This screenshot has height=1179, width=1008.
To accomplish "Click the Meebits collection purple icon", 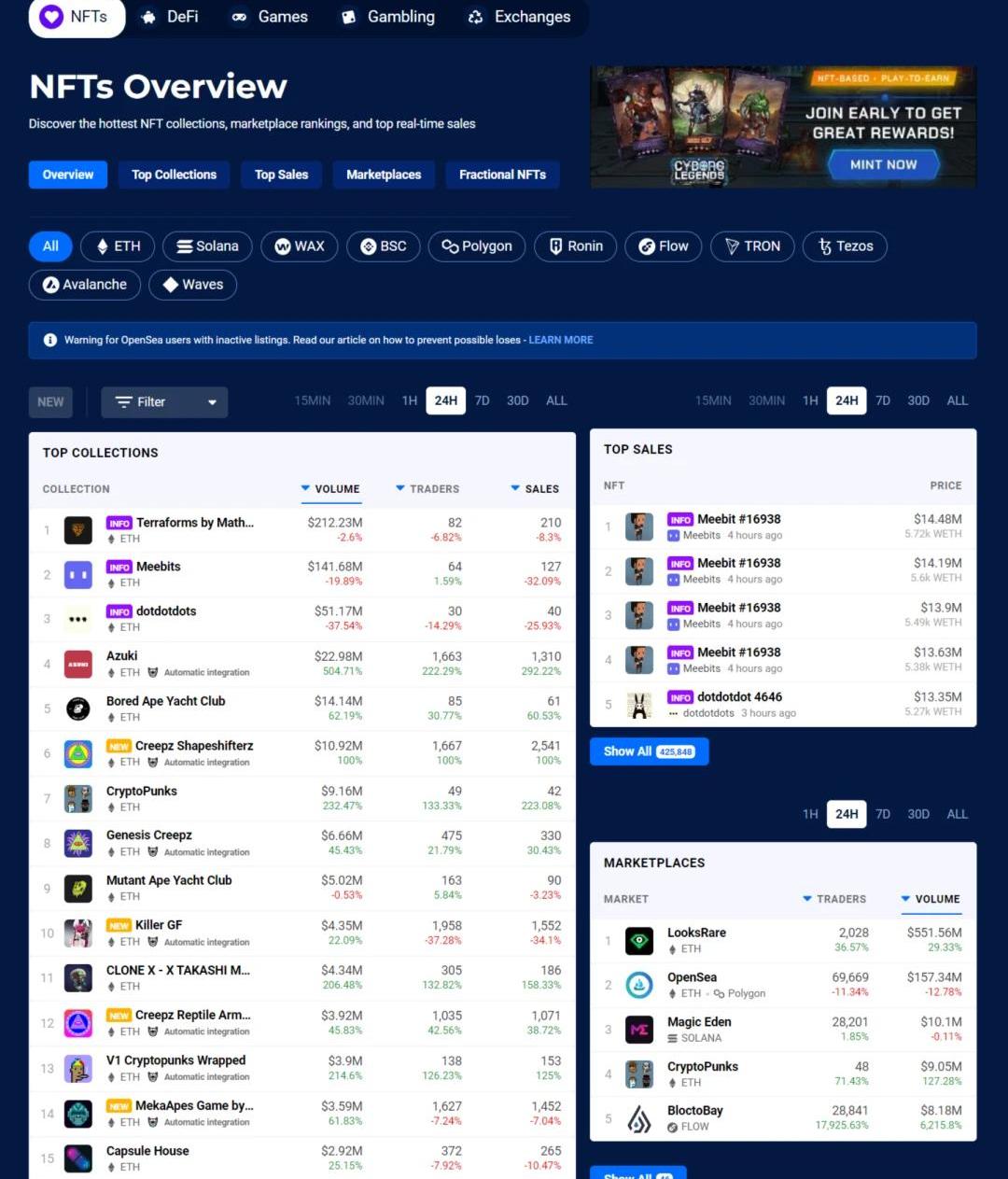I will 78,574.
